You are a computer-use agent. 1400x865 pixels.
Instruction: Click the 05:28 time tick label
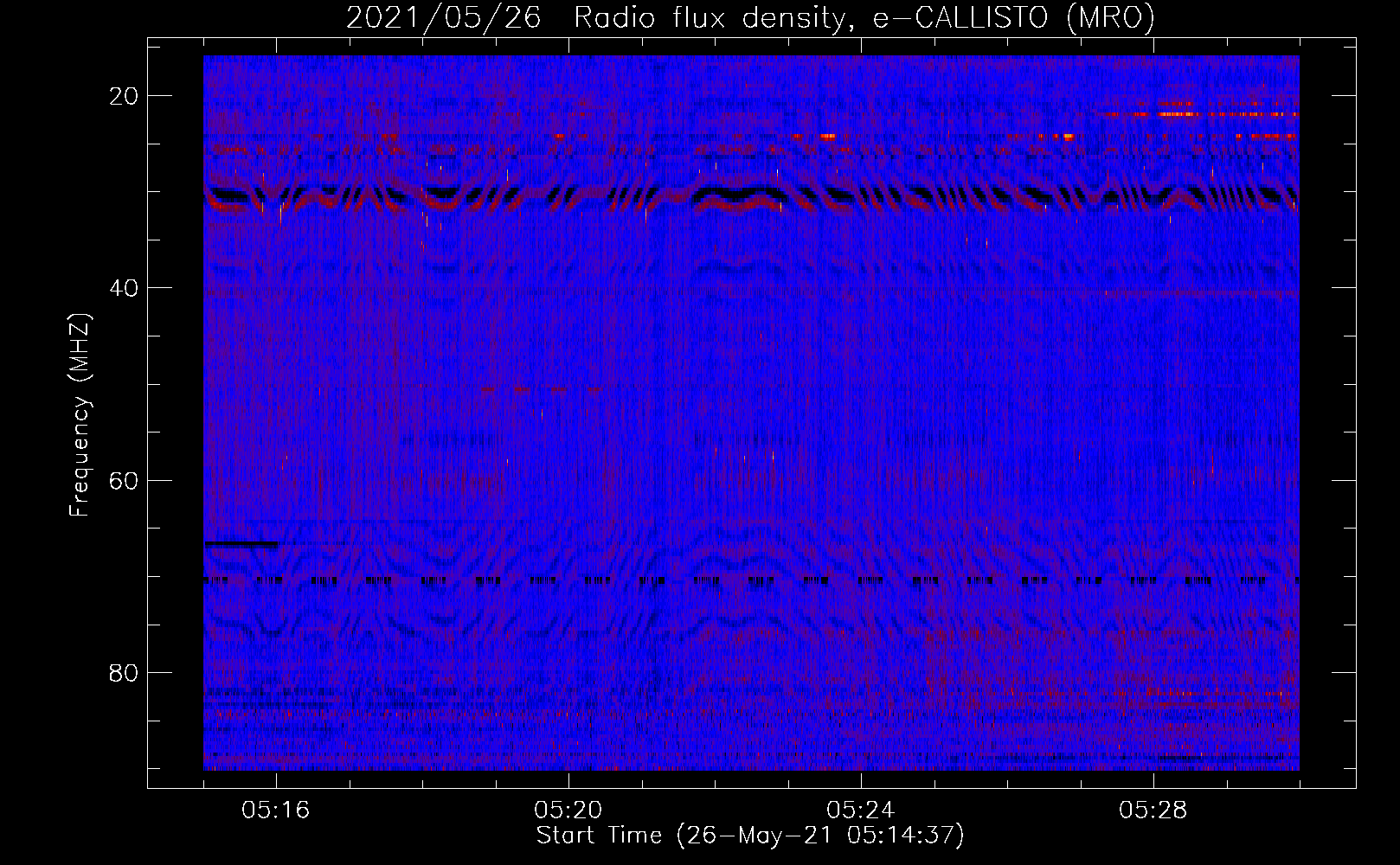(1153, 811)
